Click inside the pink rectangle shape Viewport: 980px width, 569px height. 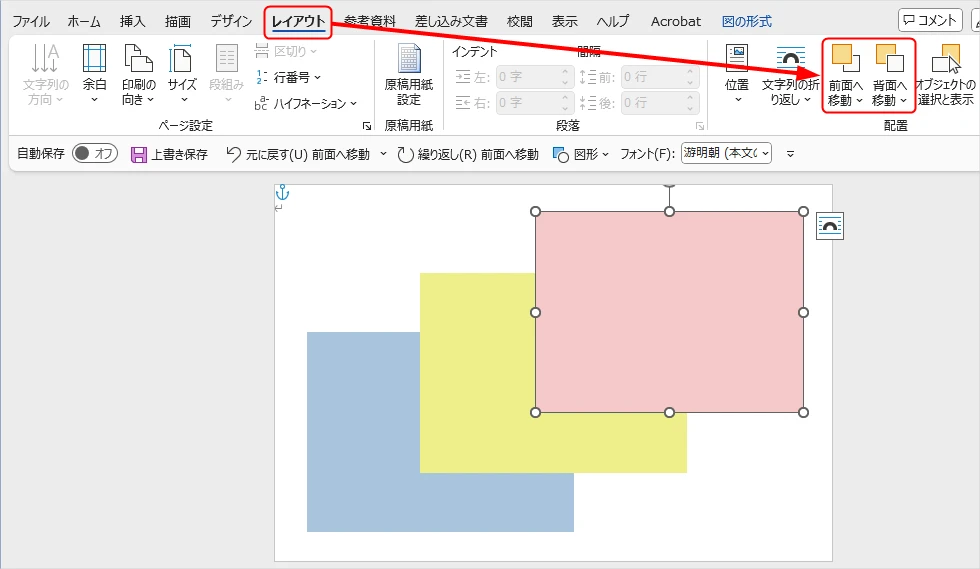669,312
